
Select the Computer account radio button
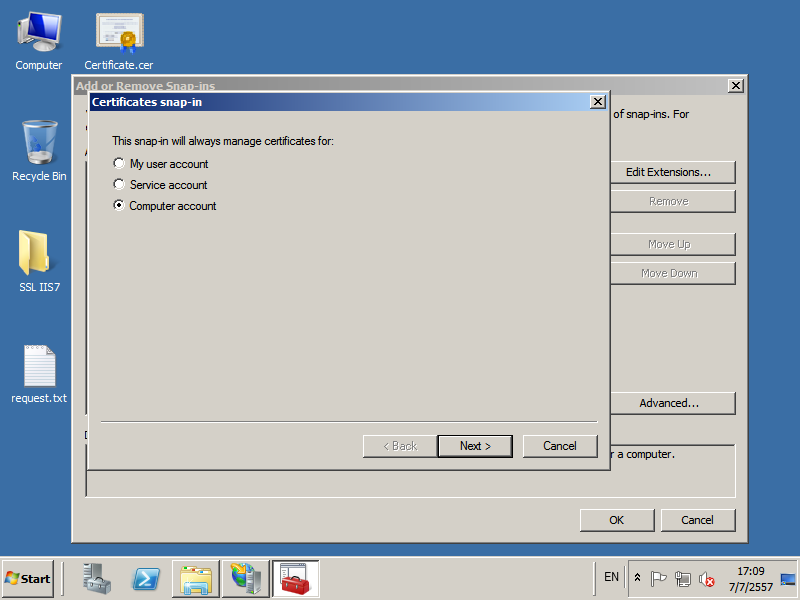pyautogui.click(x=120, y=206)
